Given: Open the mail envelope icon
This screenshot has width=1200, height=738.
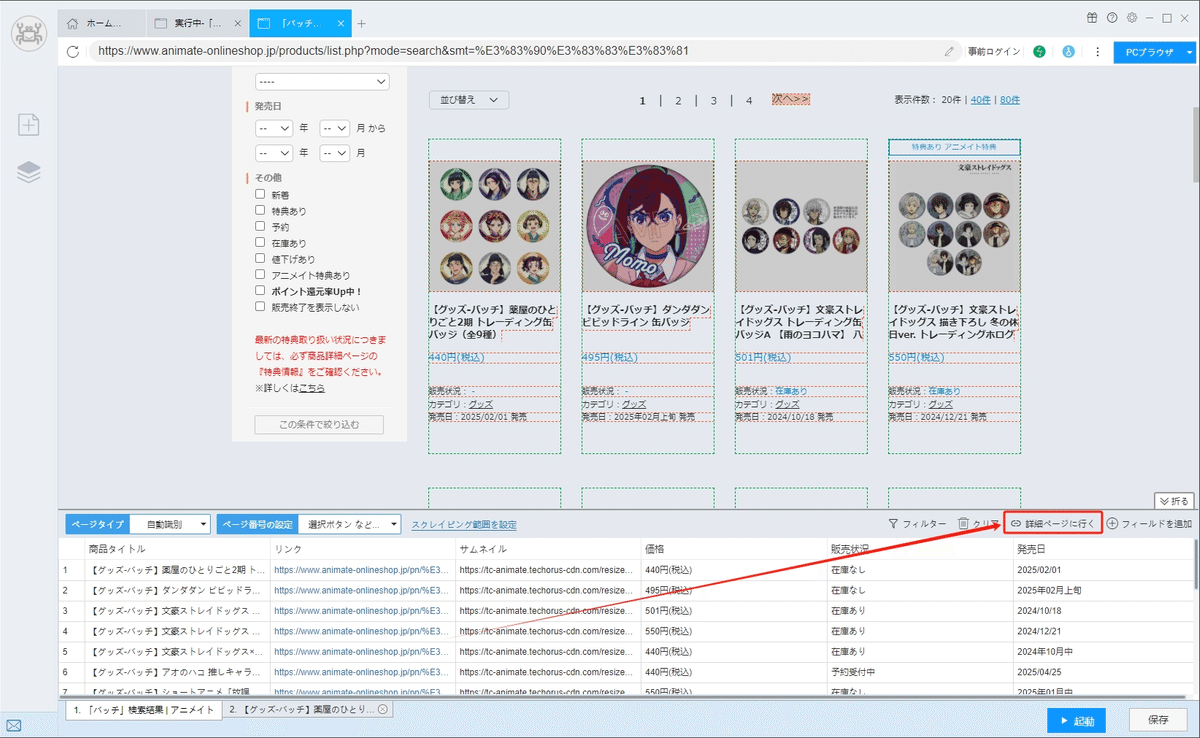Looking at the screenshot, I should tap(14, 725).
